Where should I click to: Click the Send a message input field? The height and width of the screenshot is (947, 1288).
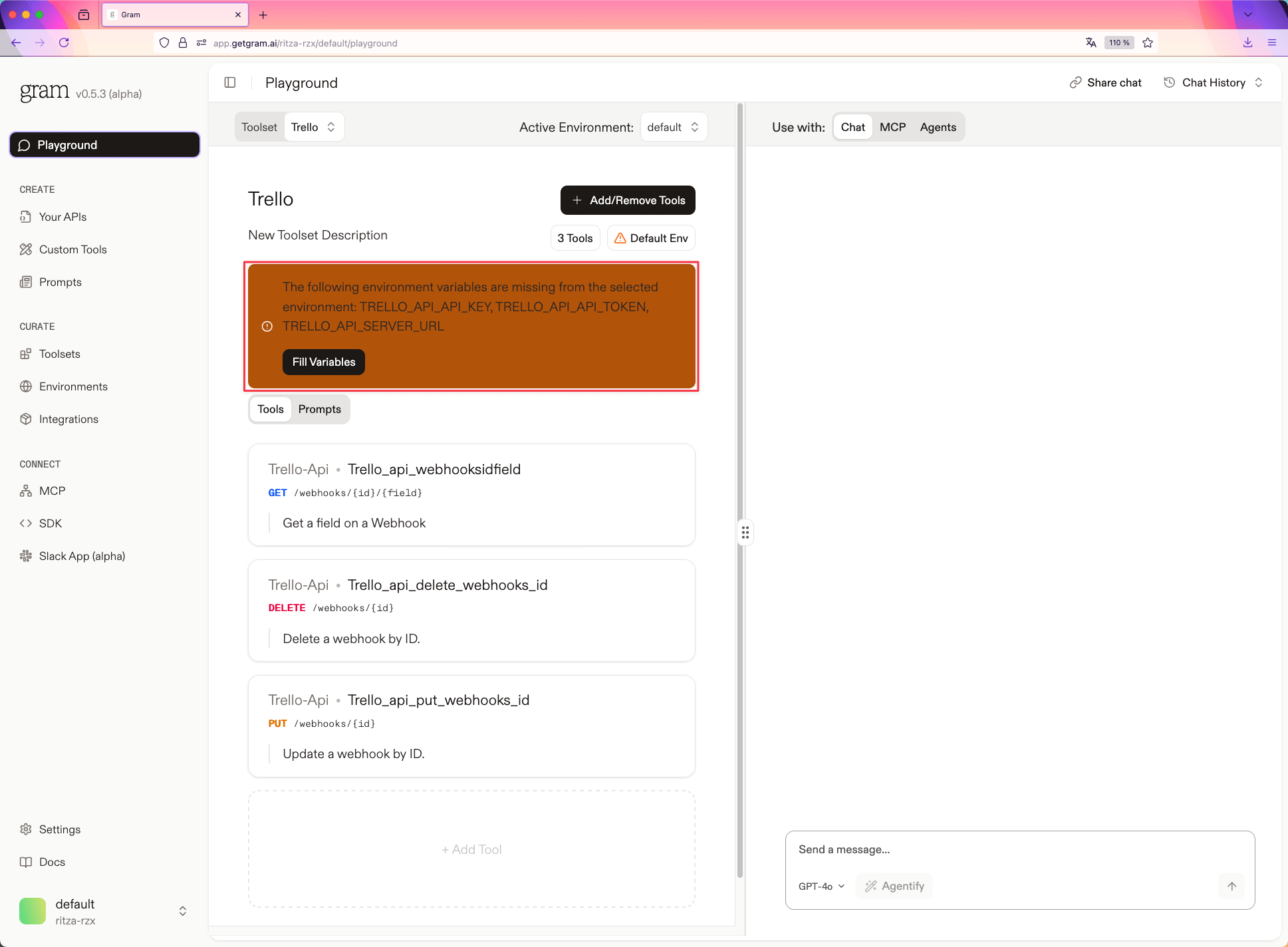[x=1019, y=849]
